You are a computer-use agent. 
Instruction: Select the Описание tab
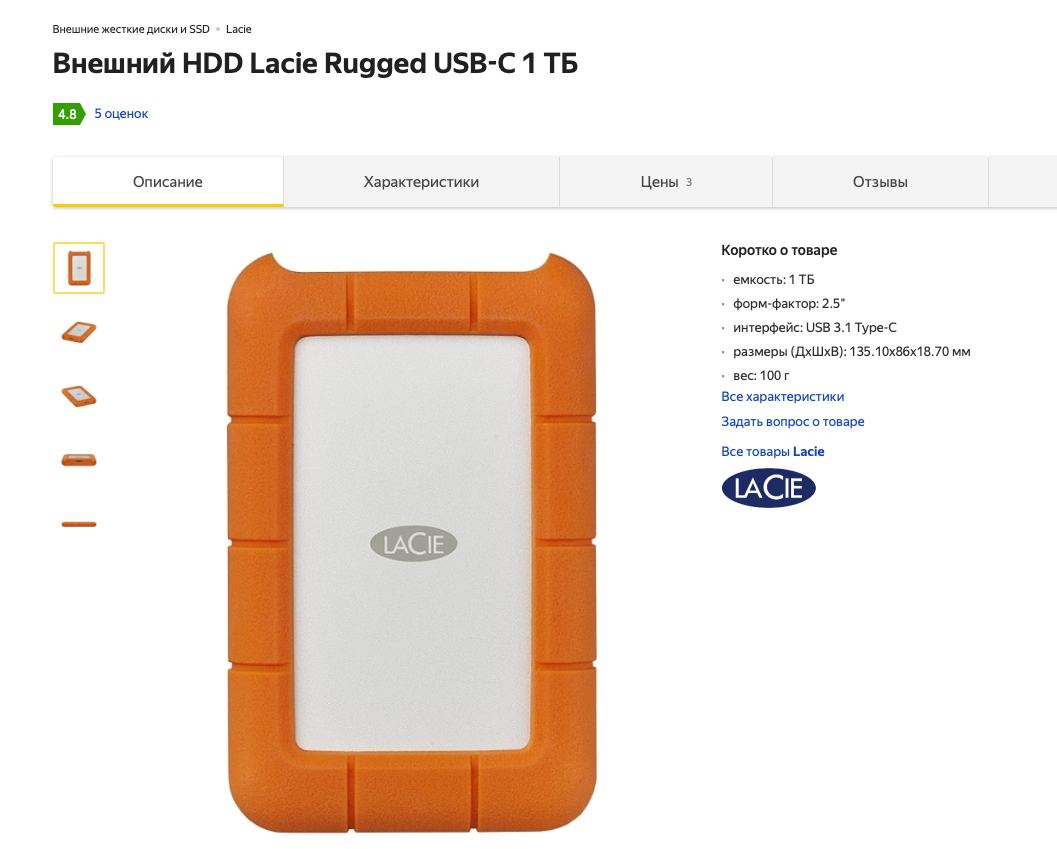pos(168,182)
